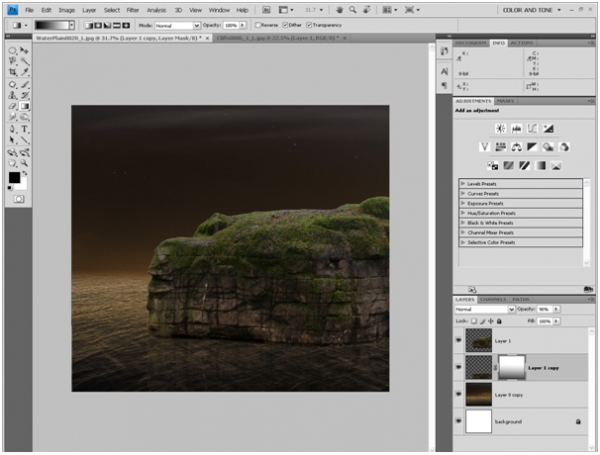Select the Path Selection tool
The image size is (600, 455).
pos(13,140)
